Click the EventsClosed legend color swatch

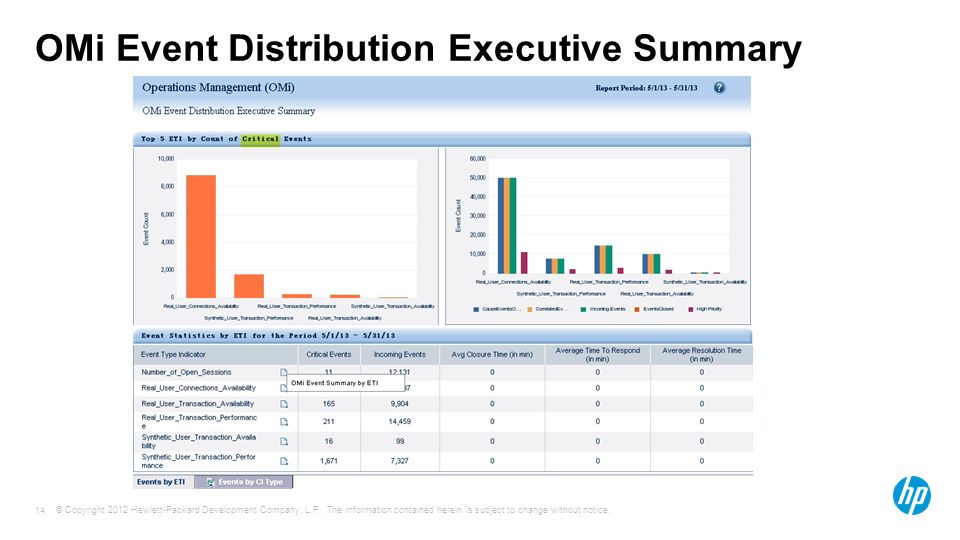637,309
